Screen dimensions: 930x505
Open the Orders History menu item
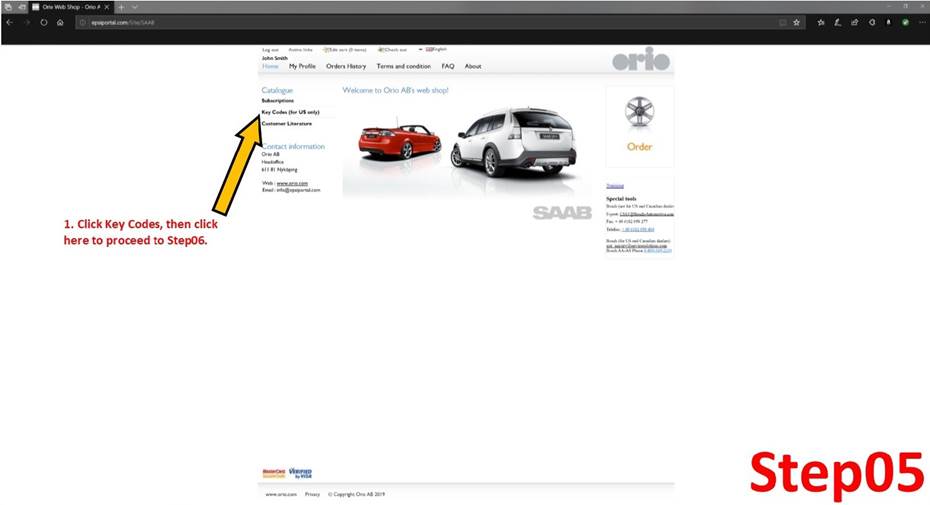coord(346,66)
